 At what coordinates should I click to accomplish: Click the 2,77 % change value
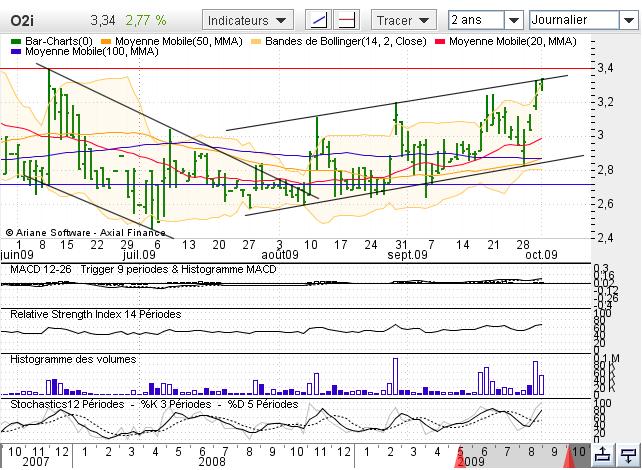[x=146, y=20]
